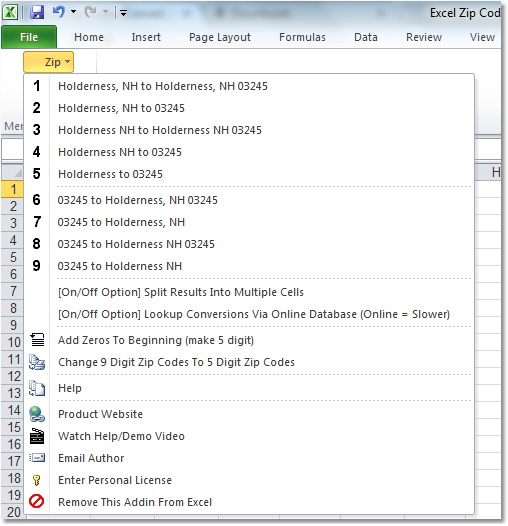
Task: Choose option 3 Holderness NH to Holderness NH 03245
Action: [x=249, y=130]
